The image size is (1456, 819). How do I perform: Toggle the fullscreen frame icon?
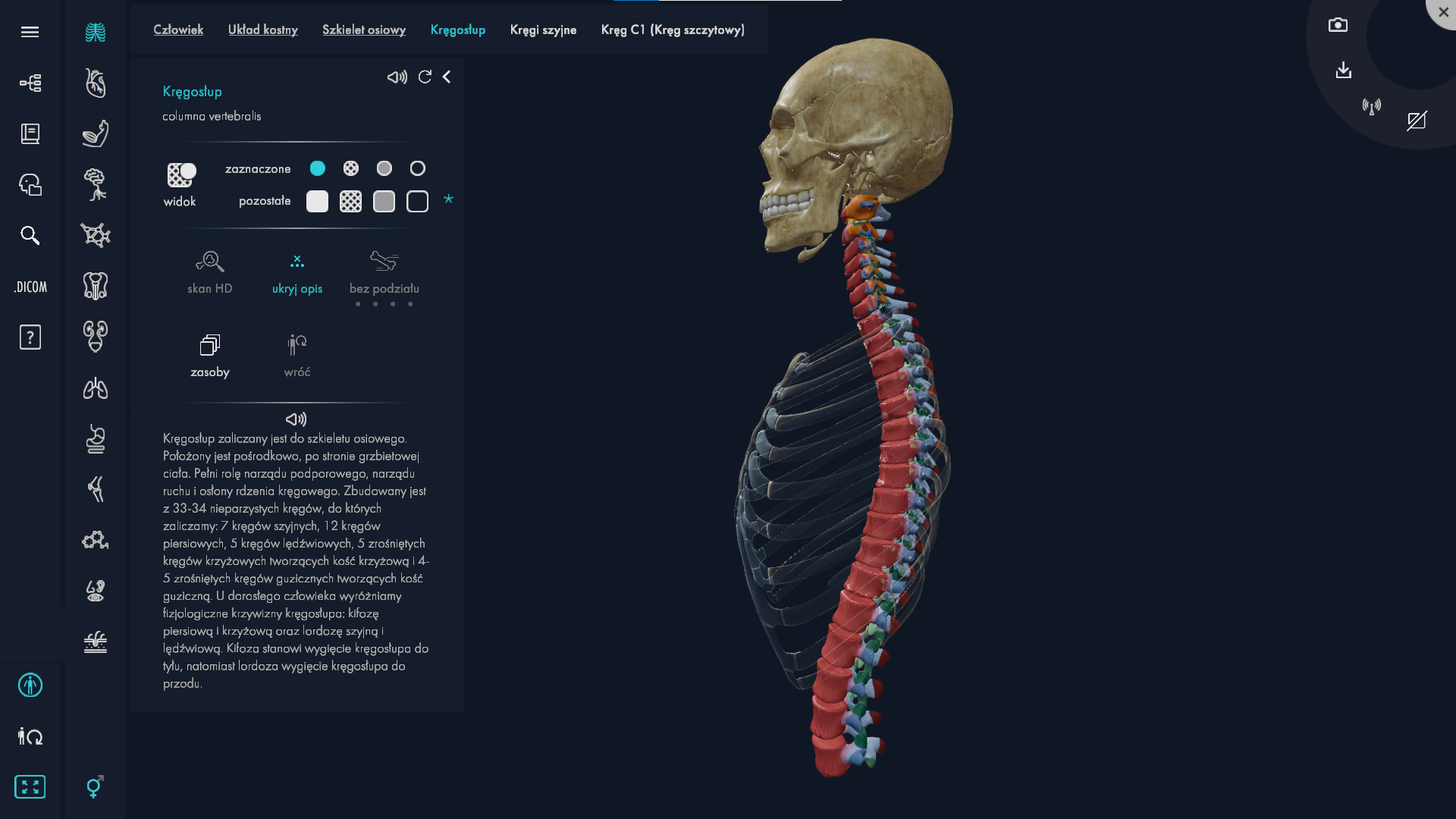(30, 787)
